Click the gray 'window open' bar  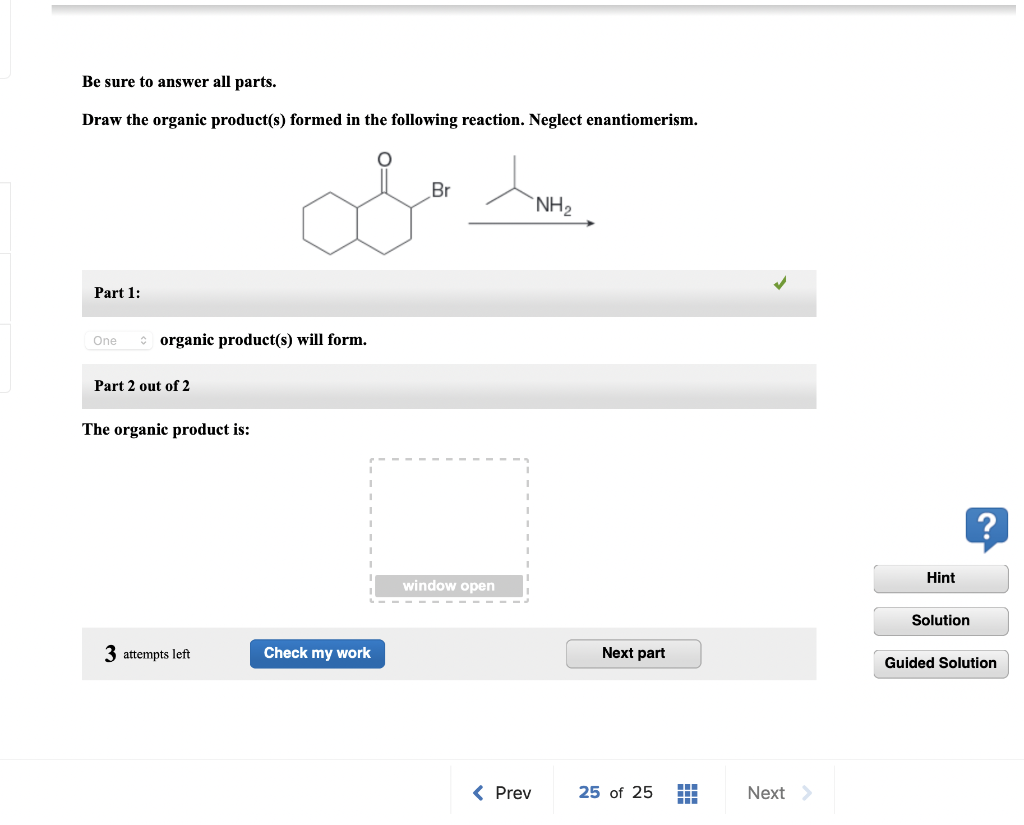click(x=449, y=586)
